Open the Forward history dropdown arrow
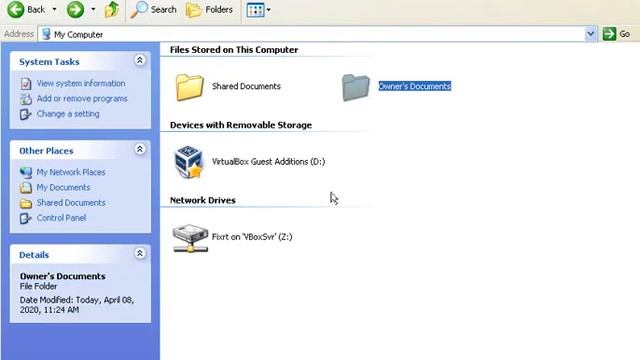 [x=93, y=9]
